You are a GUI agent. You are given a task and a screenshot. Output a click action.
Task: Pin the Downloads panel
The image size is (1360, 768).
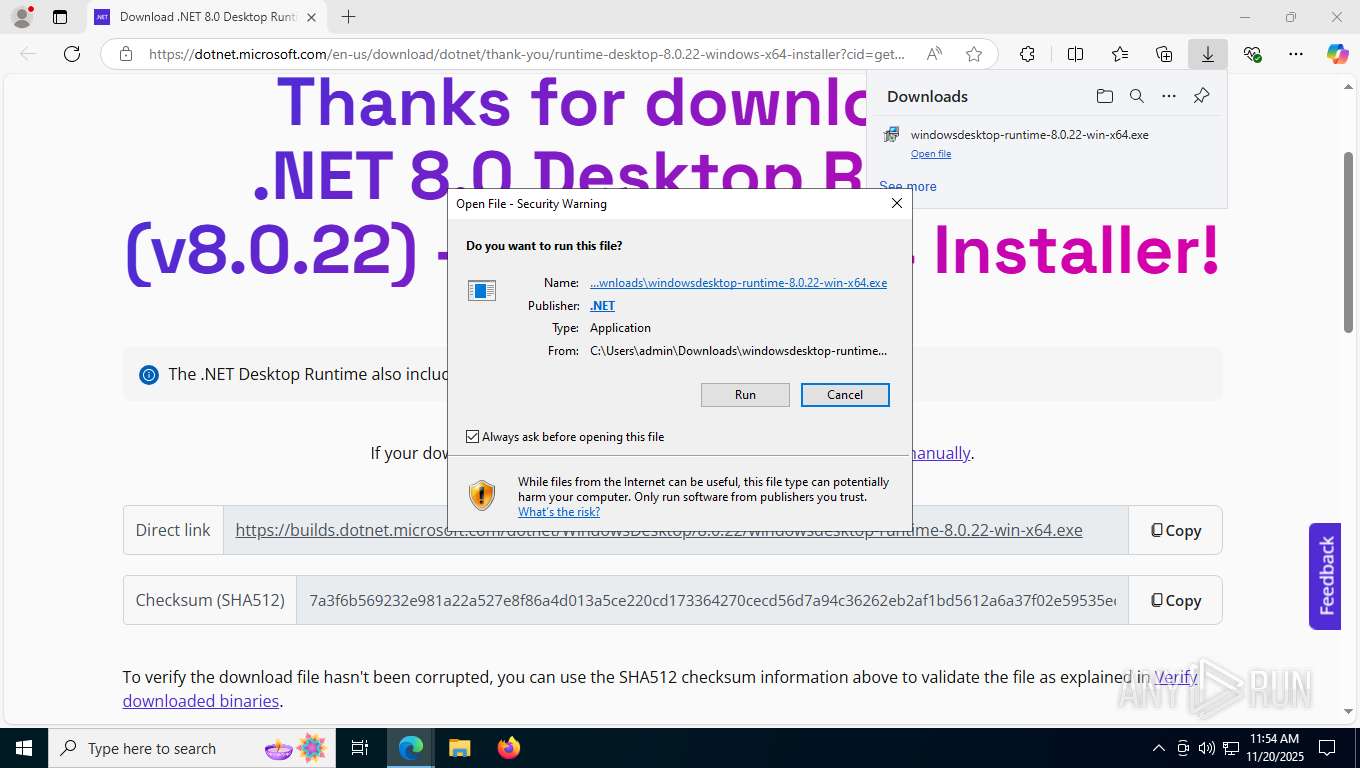1201,96
